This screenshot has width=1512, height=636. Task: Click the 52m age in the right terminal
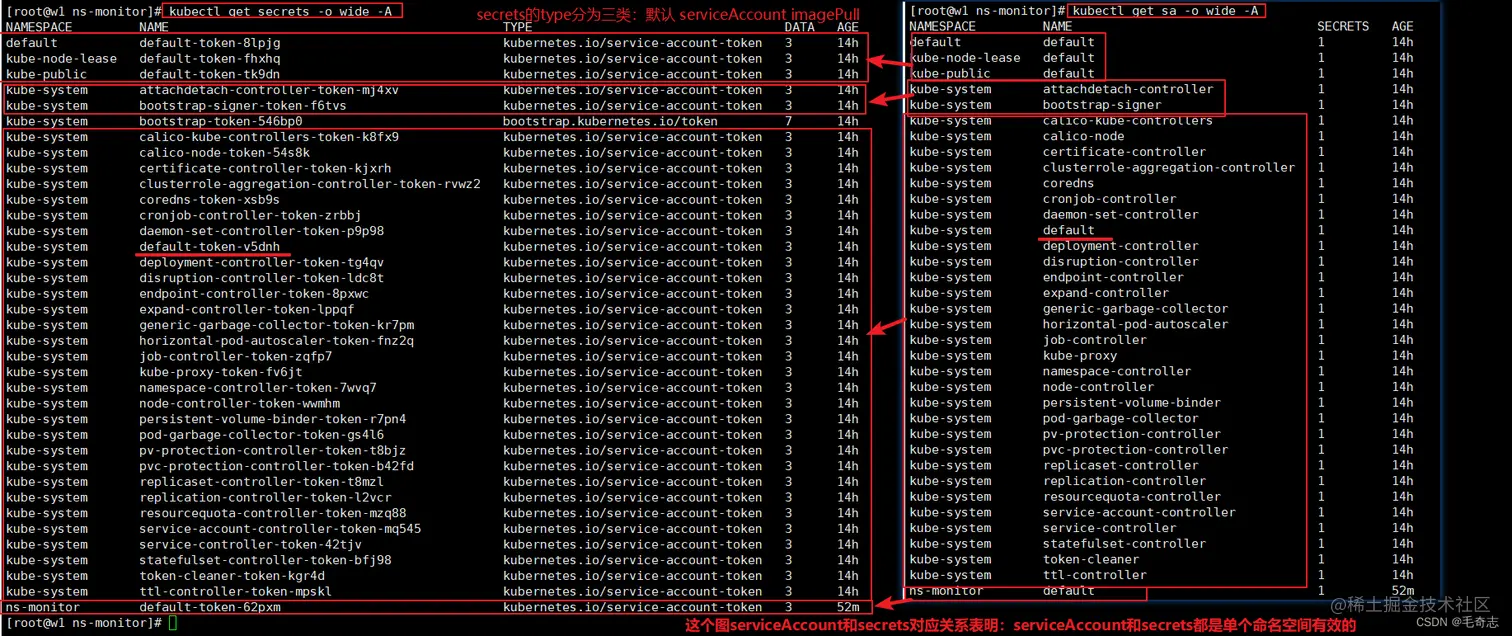pos(1403,591)
